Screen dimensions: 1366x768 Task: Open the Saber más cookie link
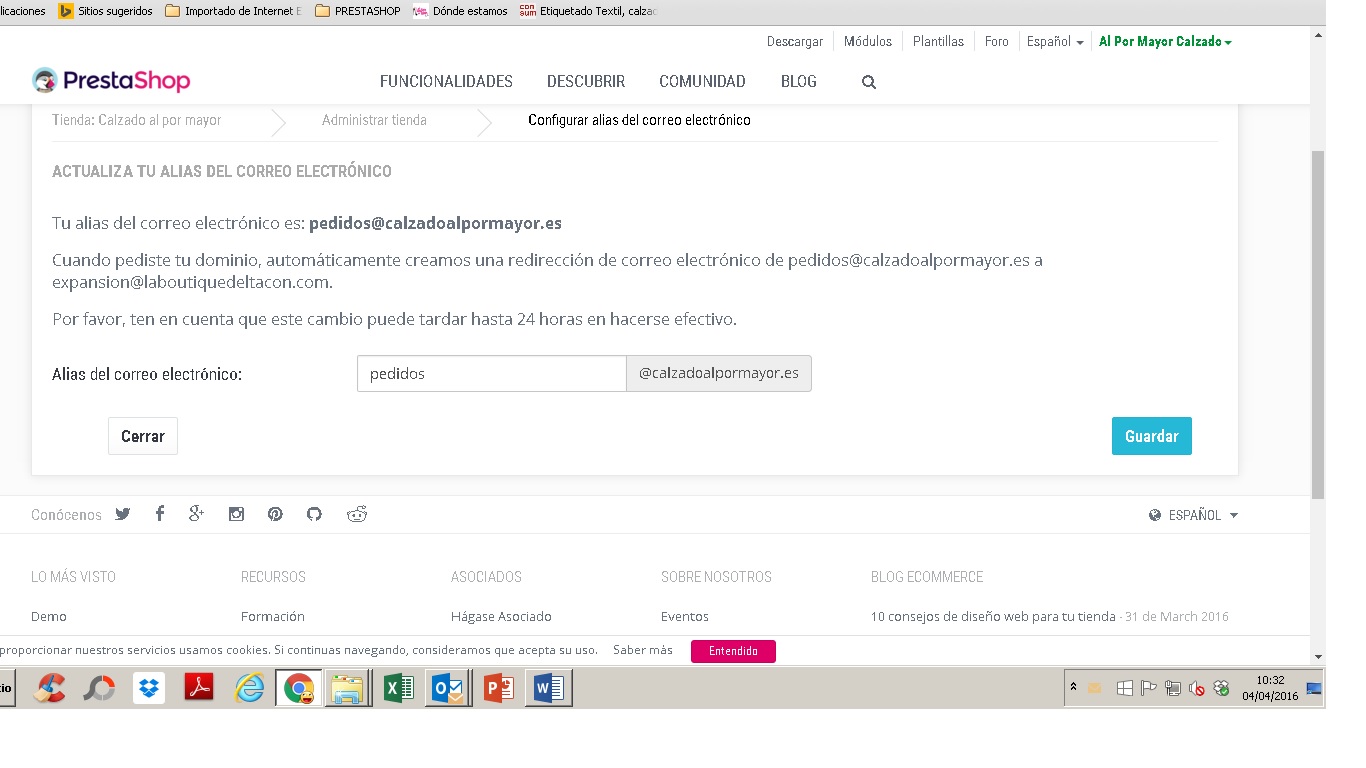coord(643,650)
